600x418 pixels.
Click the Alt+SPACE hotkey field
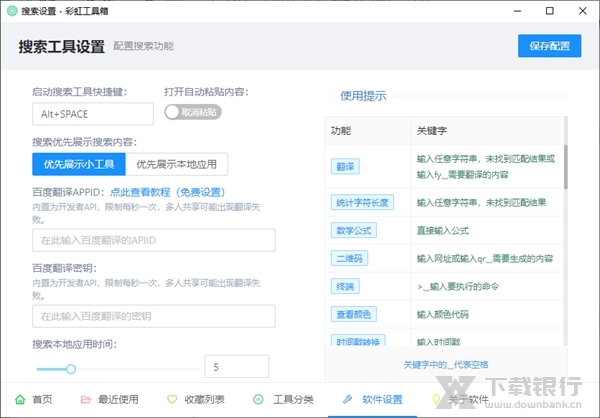[93, 114]
